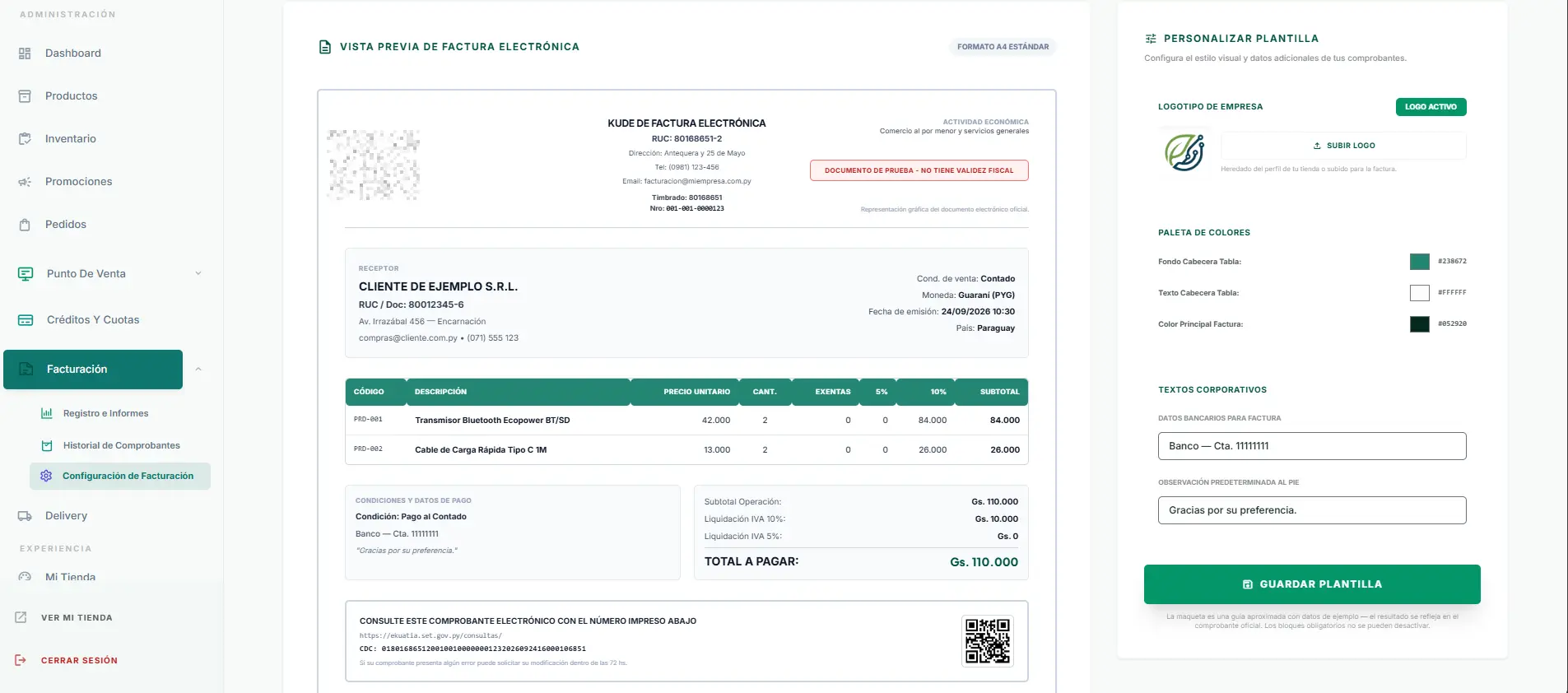
Task: Focus the Observación Predeterminada Al Pie field
Action: 1312,510
